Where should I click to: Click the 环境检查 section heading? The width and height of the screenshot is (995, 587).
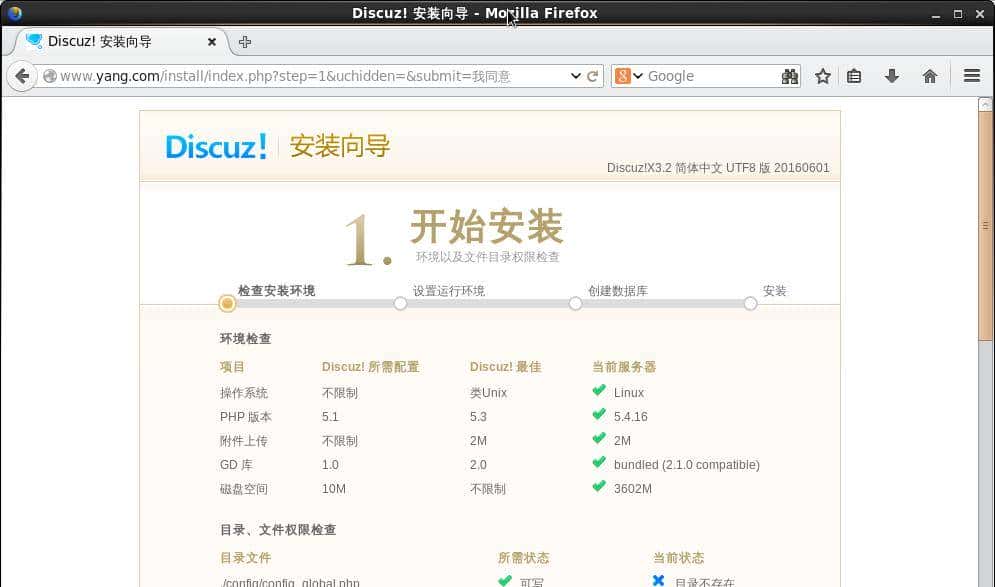click(x=246, y=339)
